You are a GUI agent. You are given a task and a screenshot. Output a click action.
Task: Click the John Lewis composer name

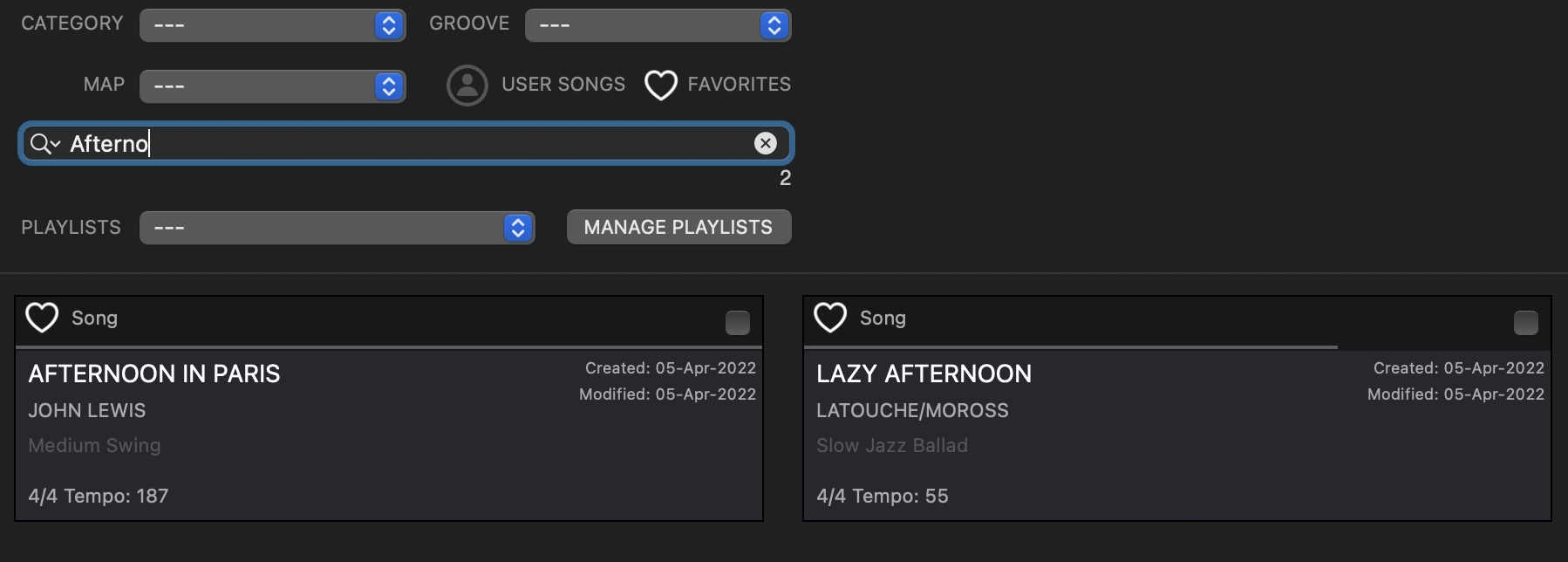pyautogui.click(x=87, y=410)
